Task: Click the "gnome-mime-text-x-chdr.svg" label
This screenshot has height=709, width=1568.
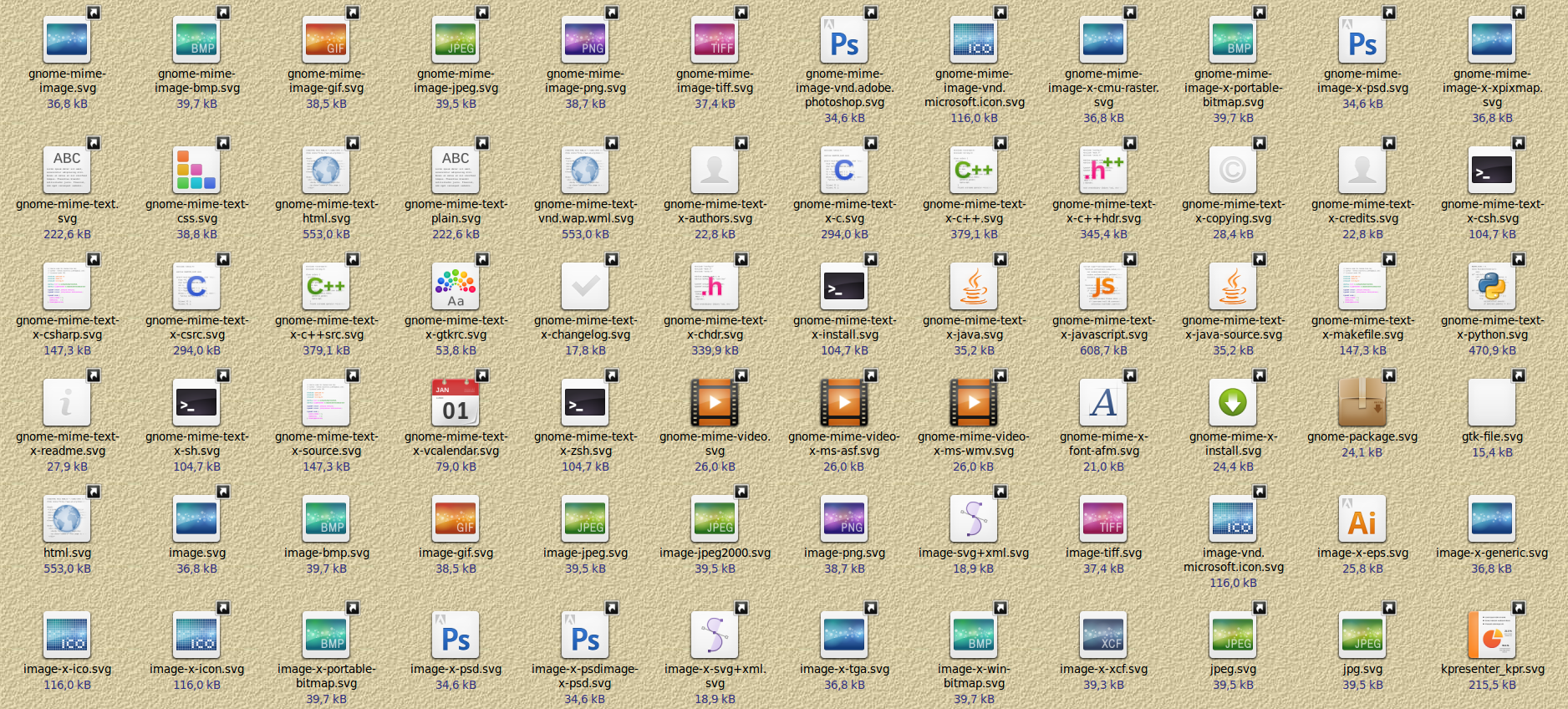Action: tap(715, 327)
